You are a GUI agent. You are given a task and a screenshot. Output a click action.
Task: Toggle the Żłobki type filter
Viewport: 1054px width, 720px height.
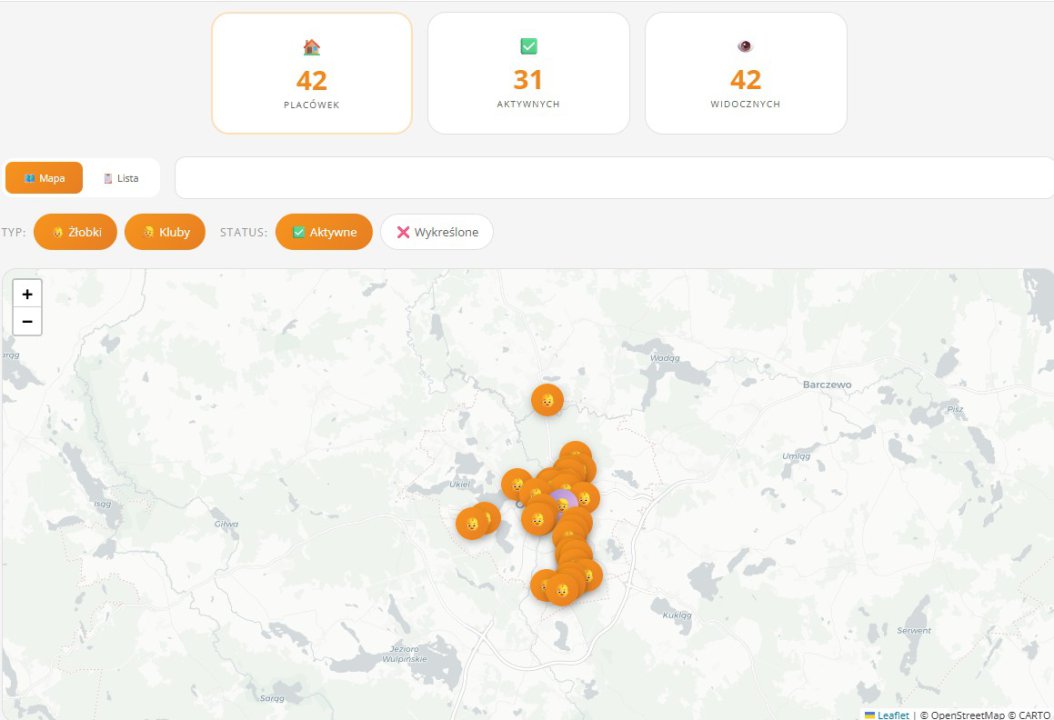(76, 232)
